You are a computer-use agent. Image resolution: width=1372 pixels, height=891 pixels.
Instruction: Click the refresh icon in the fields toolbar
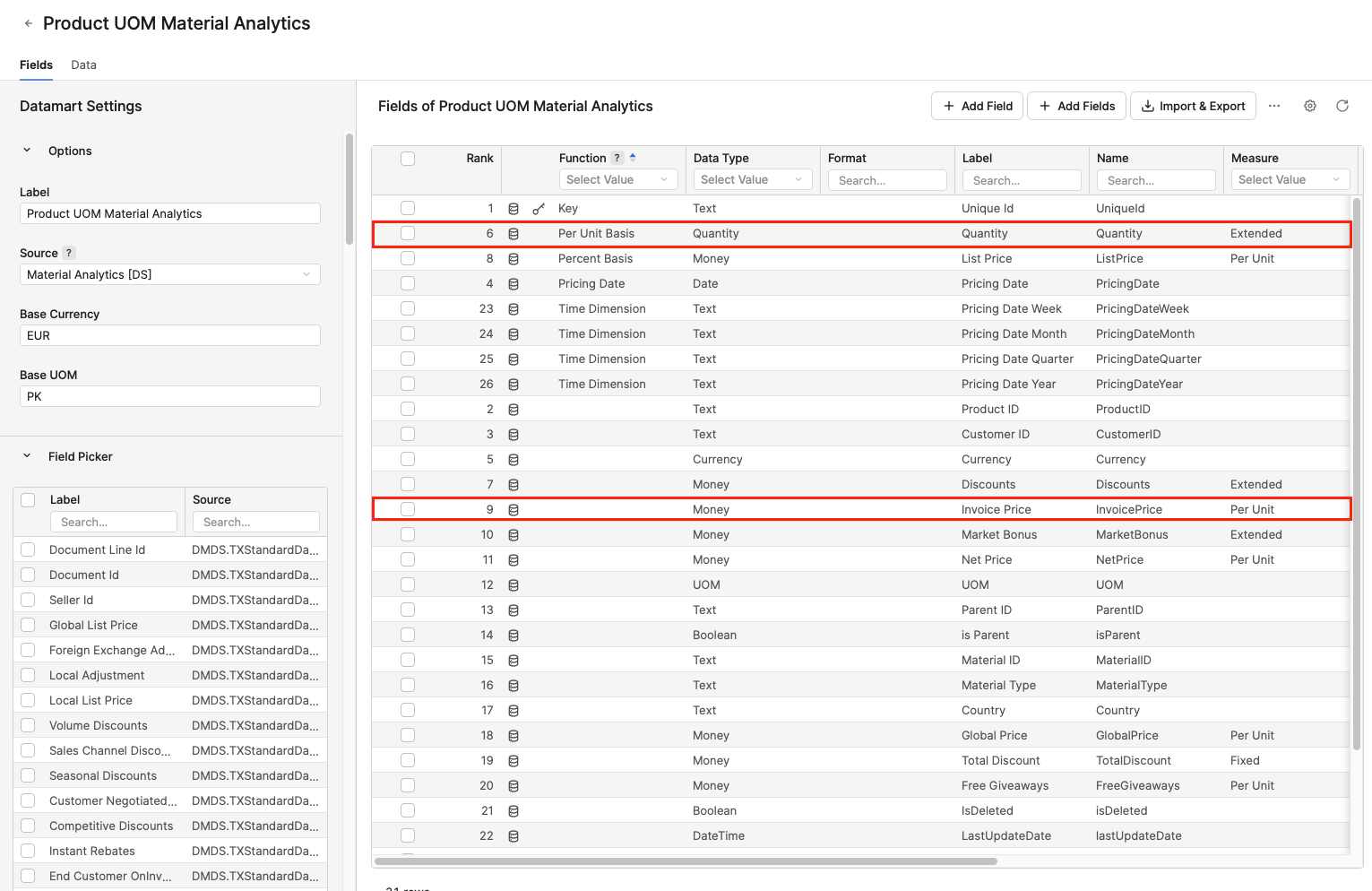click(x=1342, y=106)
